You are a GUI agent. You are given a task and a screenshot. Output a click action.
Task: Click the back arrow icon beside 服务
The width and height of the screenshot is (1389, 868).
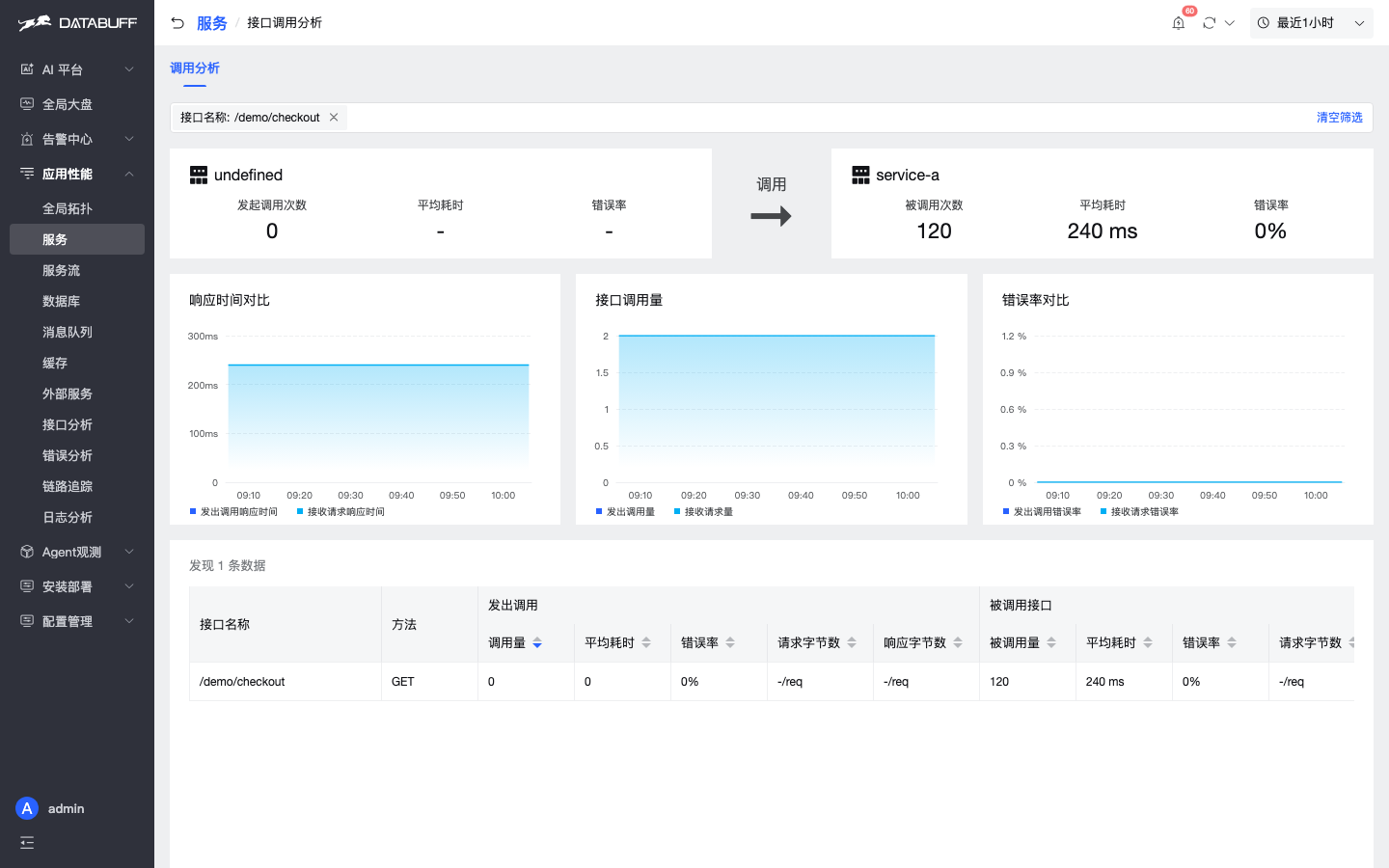point(177,23)
